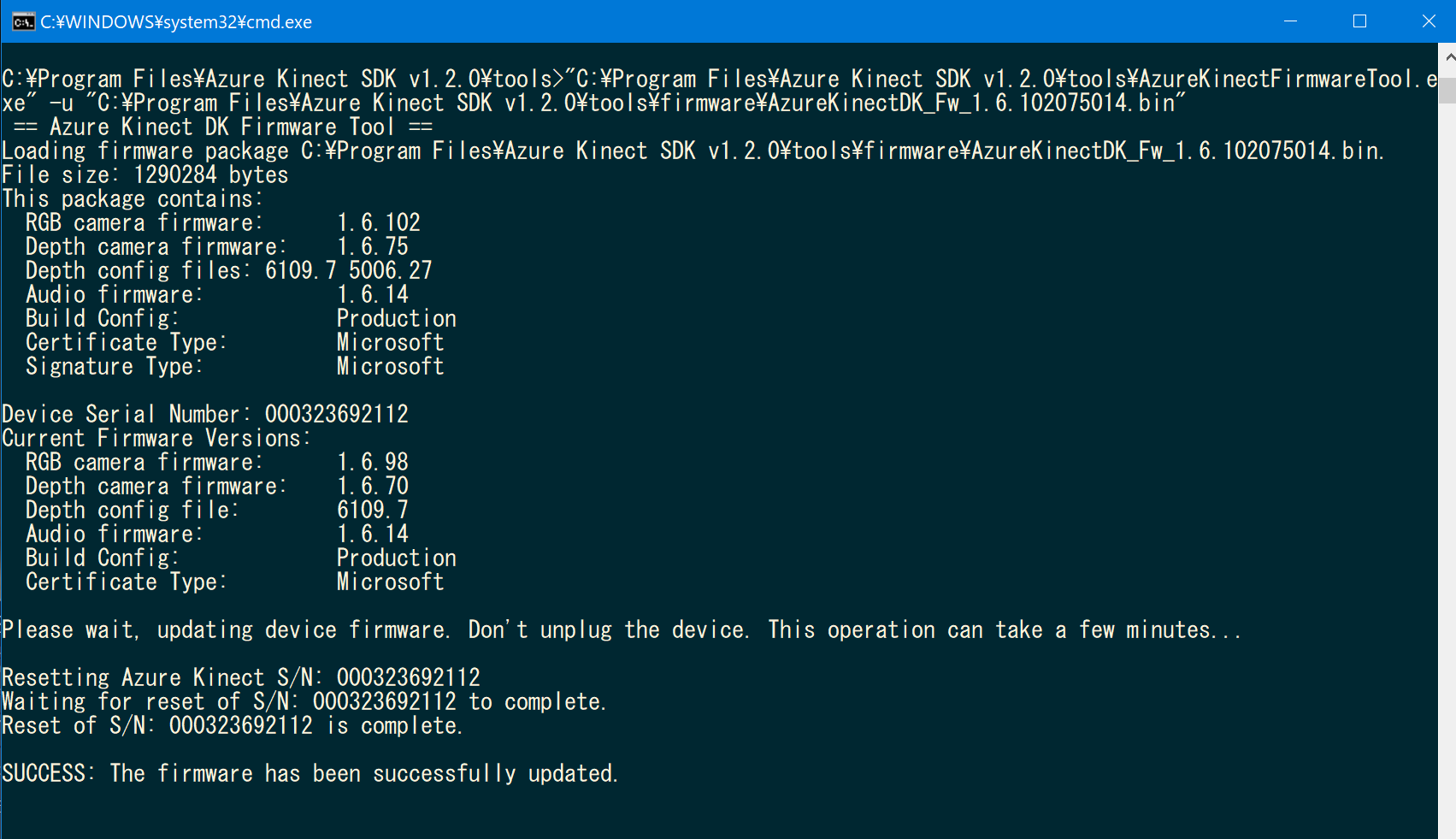1456x839 pixels.
Task: Minimize the command prompt window
Action: pos(1291,21)
